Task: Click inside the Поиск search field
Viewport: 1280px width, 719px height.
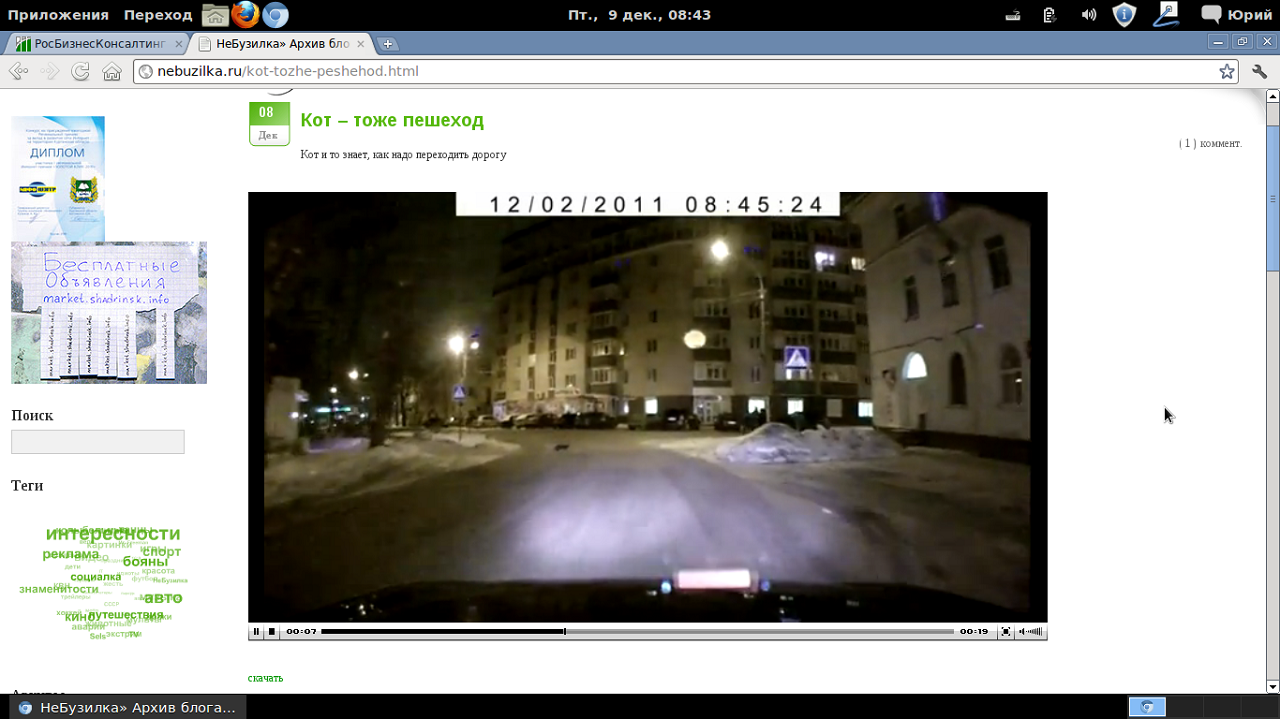Action: tap(98, 442)
